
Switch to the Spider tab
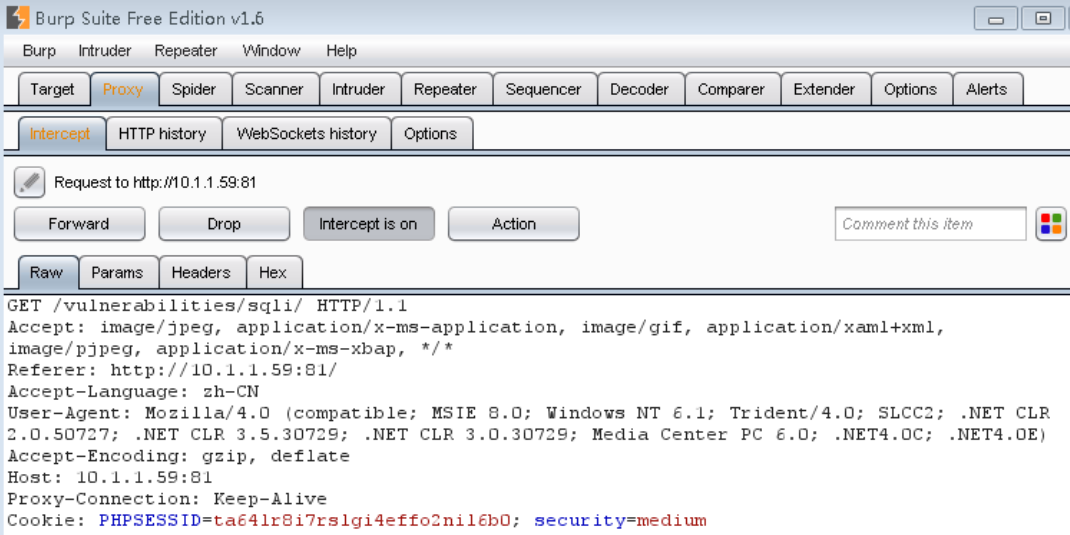click(194, 89)
